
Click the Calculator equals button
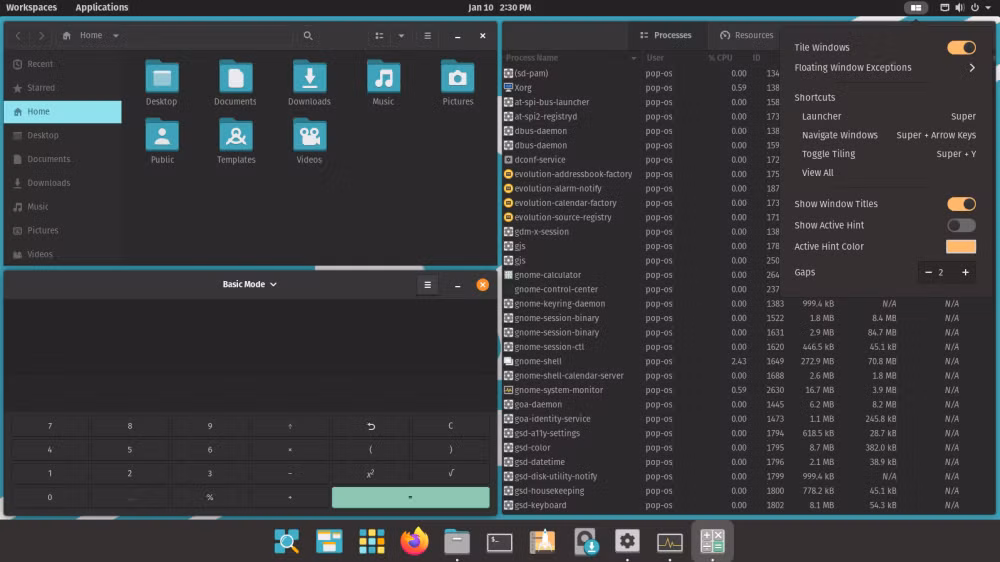[411, 498]
